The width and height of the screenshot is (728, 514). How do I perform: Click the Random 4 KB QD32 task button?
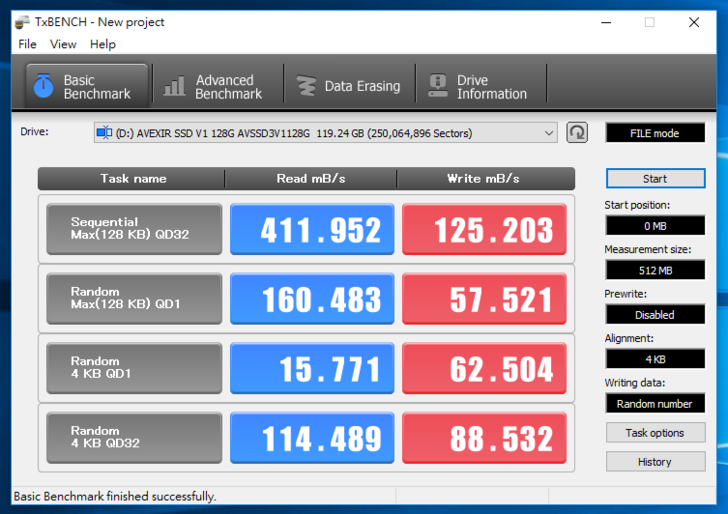pos(134,438)
